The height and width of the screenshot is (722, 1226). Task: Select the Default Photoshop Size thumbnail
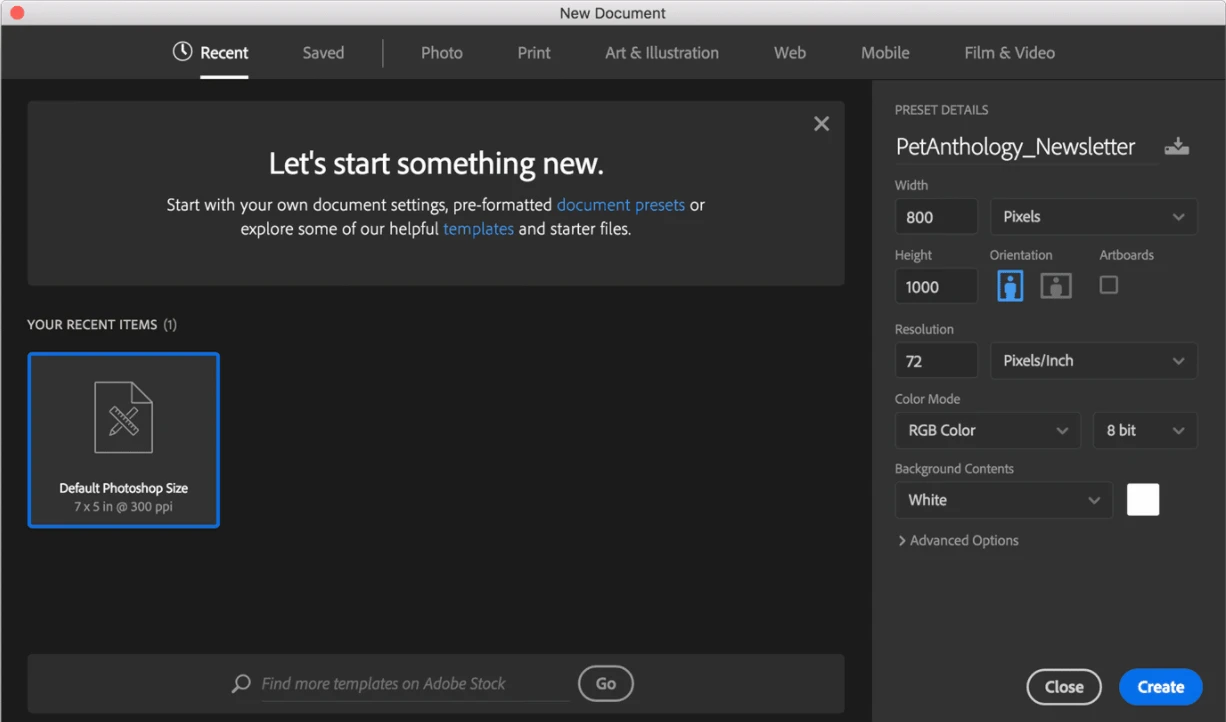click(123, 440)
